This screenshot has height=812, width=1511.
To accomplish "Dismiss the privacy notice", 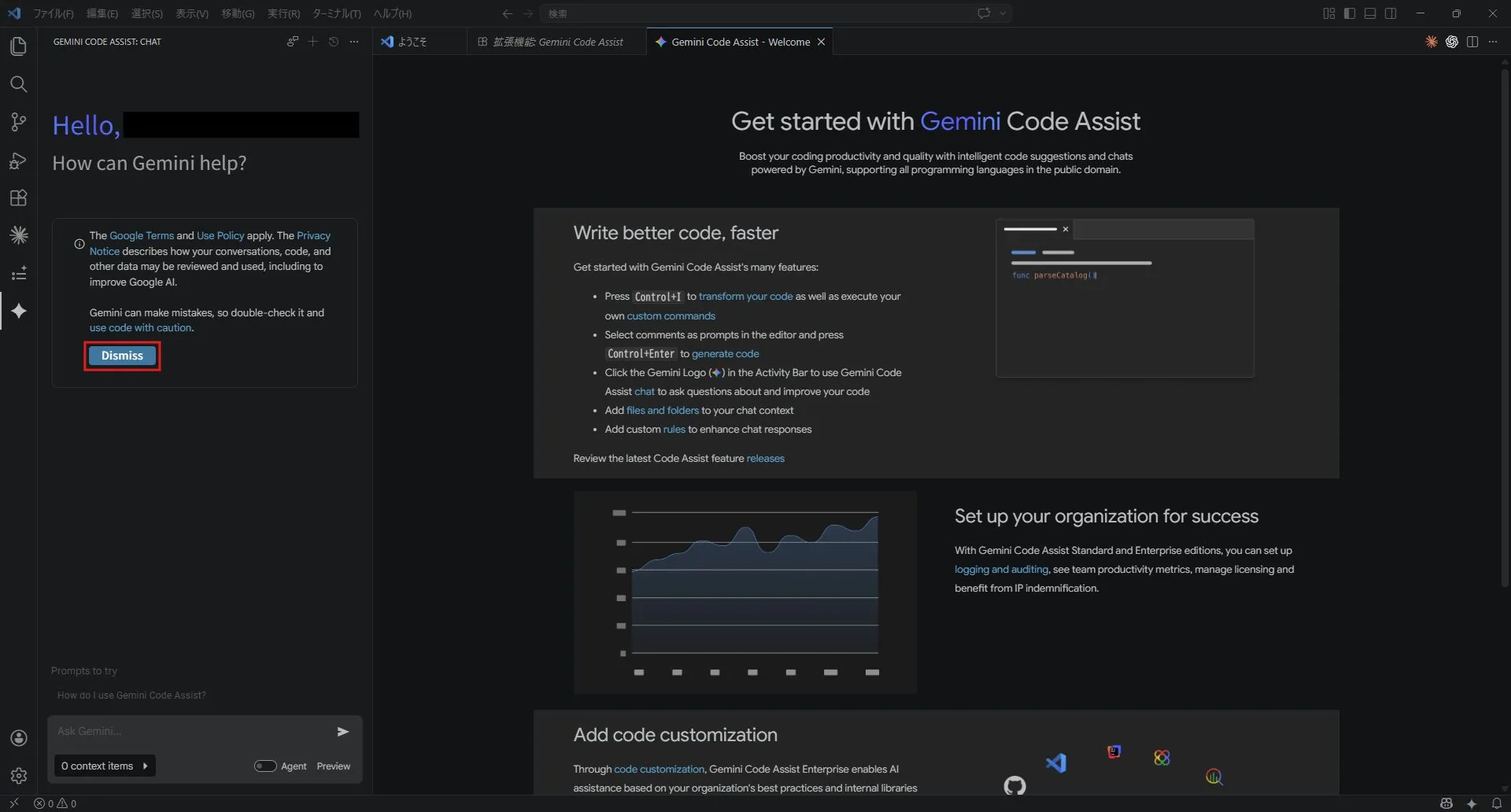I will (122, 356).
